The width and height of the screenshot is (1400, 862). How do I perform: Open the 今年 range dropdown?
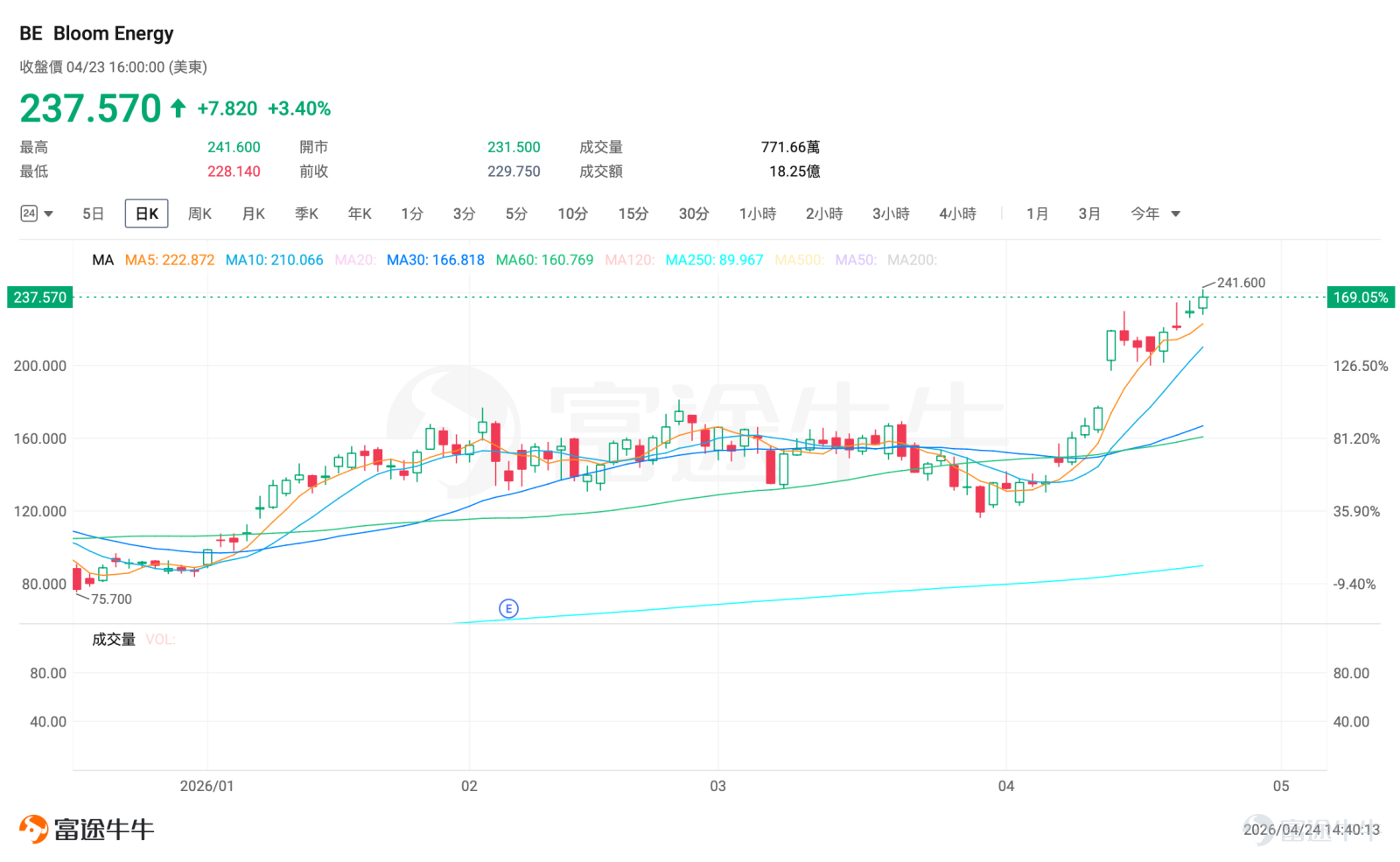1155,214
